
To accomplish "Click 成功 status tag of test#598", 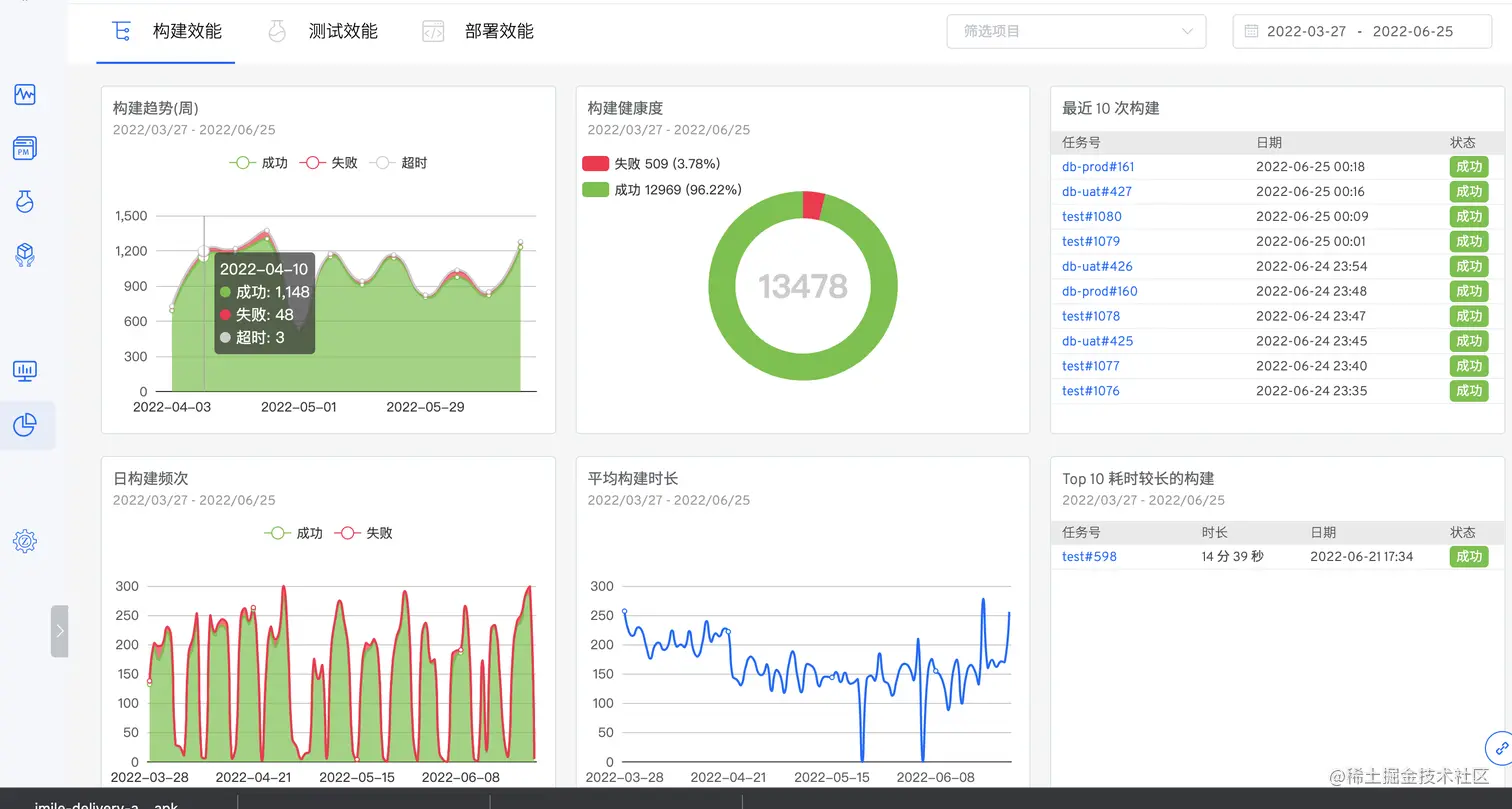I will click(1469, 556).
